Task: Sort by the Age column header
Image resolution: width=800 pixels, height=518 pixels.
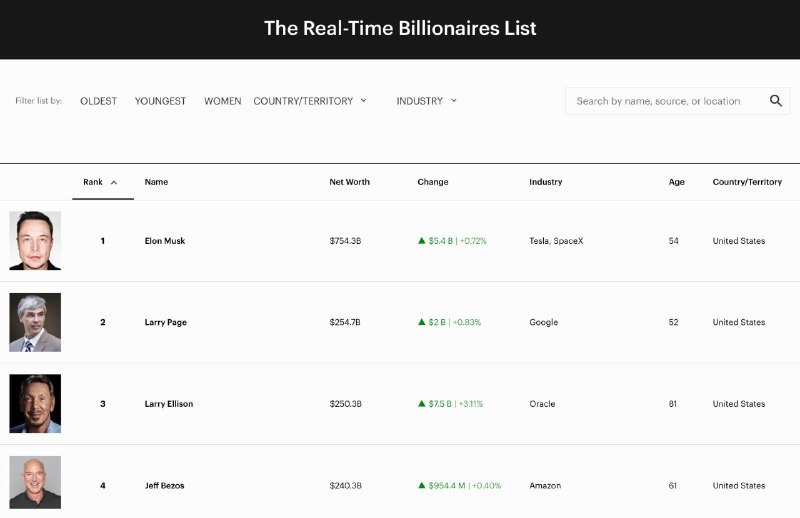Action: 677,182
